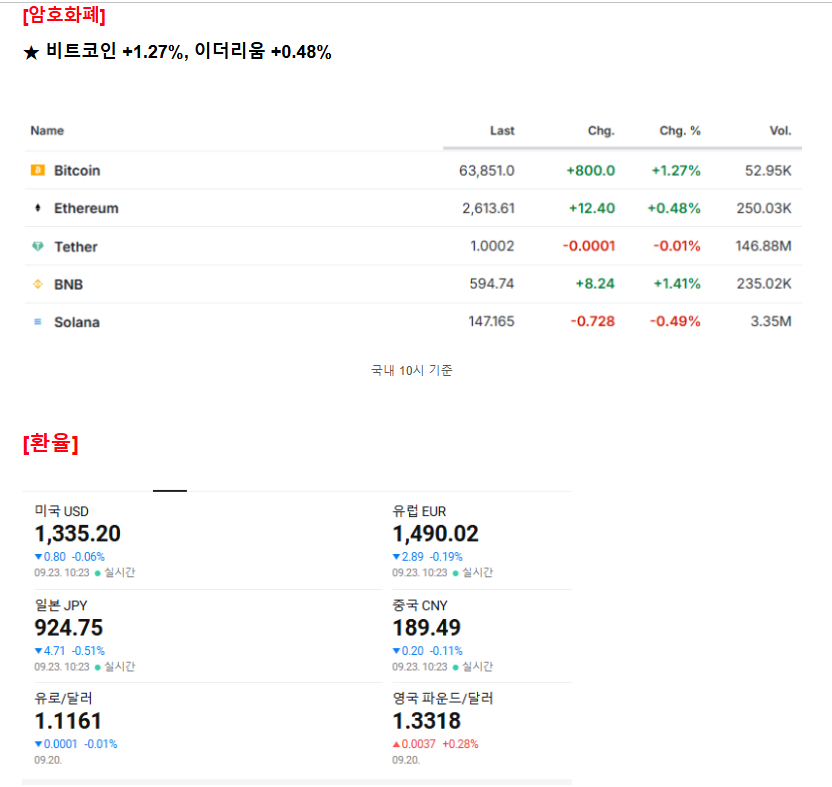Click the 중국 CNY currency label
This screenshot has height=787, width=832.
tap(420, 605)
